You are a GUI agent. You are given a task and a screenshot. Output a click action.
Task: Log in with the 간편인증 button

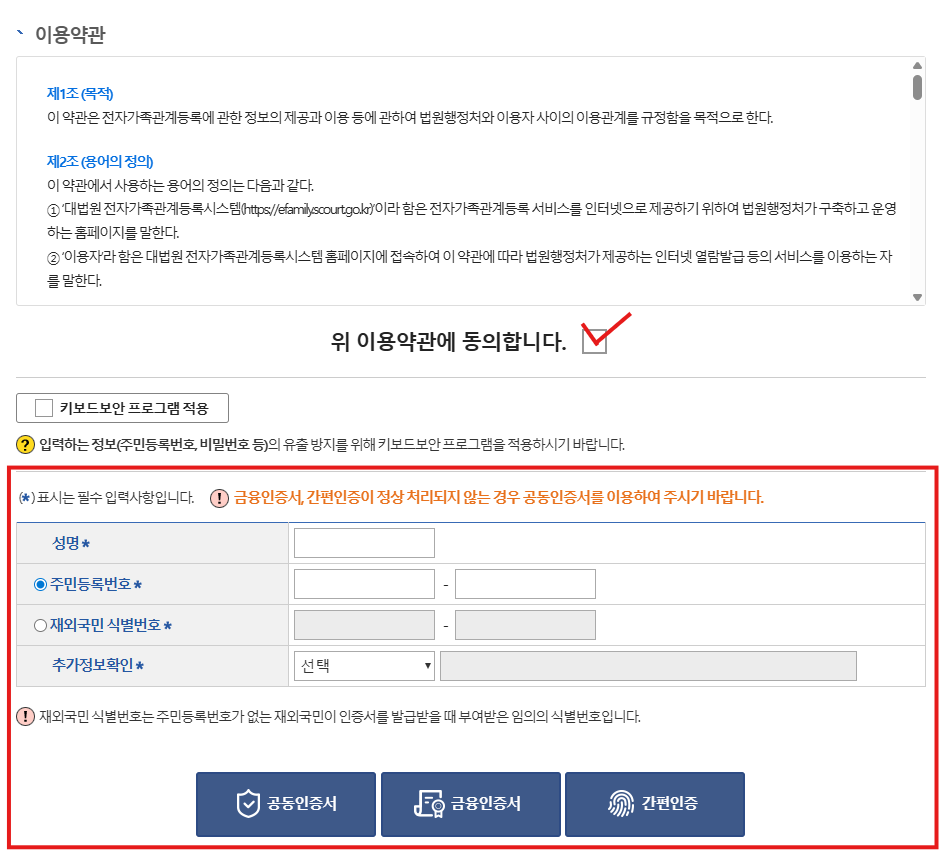(x=655, y=804)
